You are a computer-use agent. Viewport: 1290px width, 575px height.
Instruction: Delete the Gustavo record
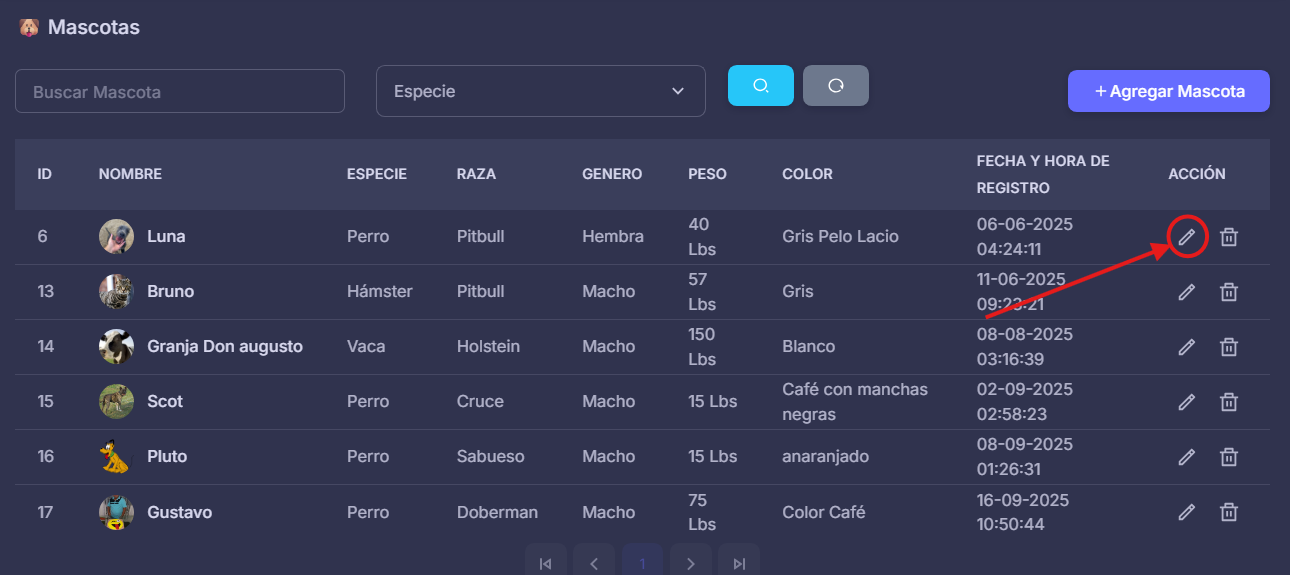point(1229,512)
